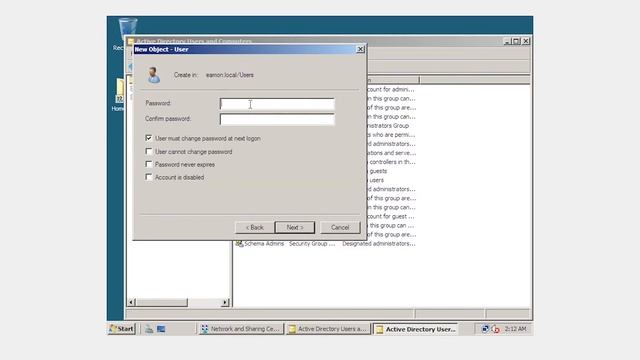Select the bold Active Directory User... taskbar button
Image resolution: width=640 pixels, height=360 pixels.
[x=415, y=329]
